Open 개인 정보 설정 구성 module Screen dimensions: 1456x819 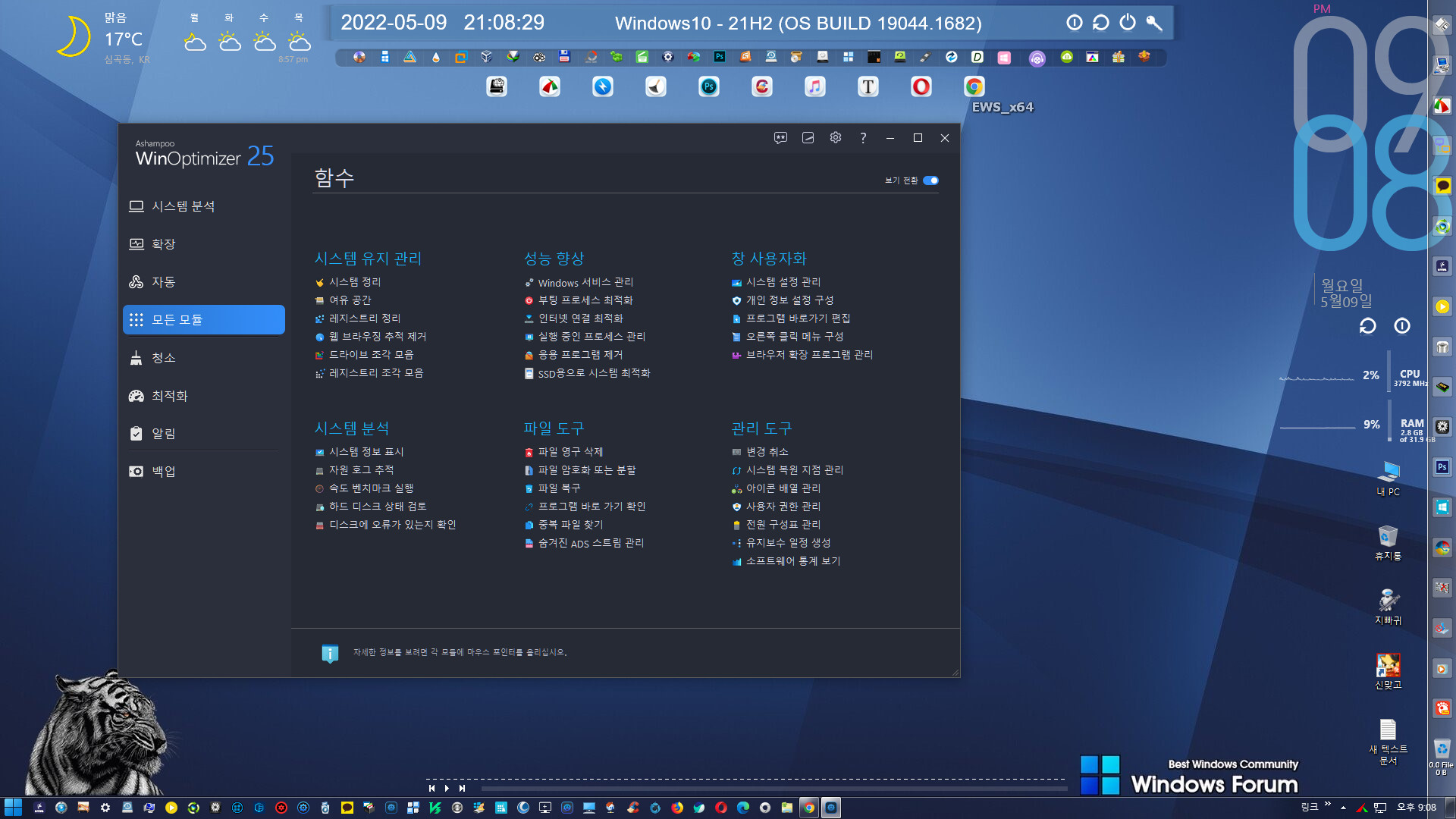click(x=783, y=300)
